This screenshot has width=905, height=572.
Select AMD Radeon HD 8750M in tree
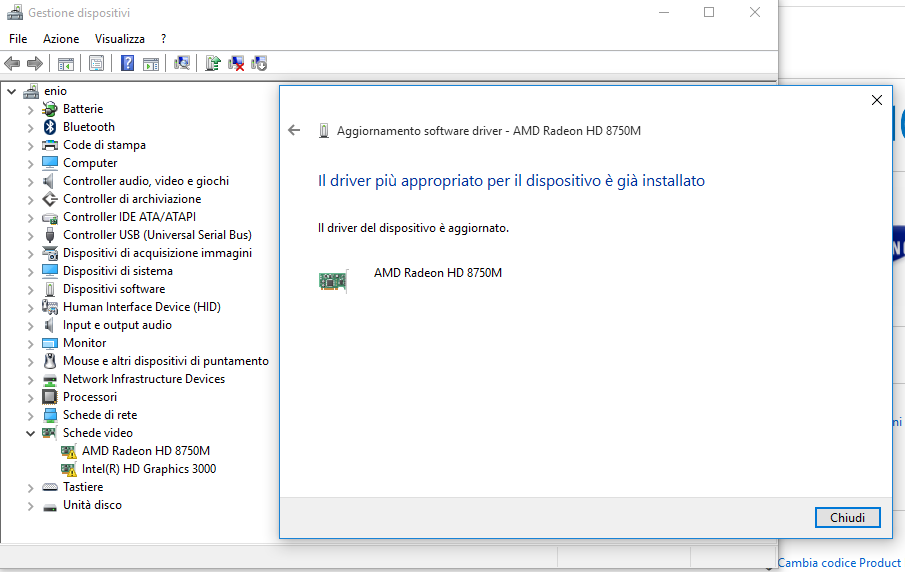tap(145, 451)
